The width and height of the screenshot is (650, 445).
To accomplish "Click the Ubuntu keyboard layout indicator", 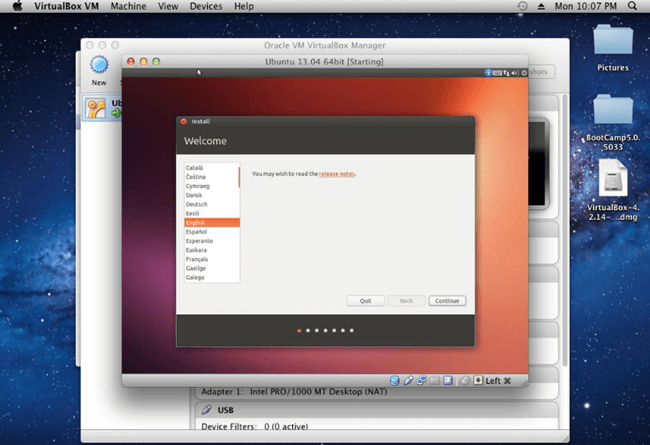I will 497,73.
